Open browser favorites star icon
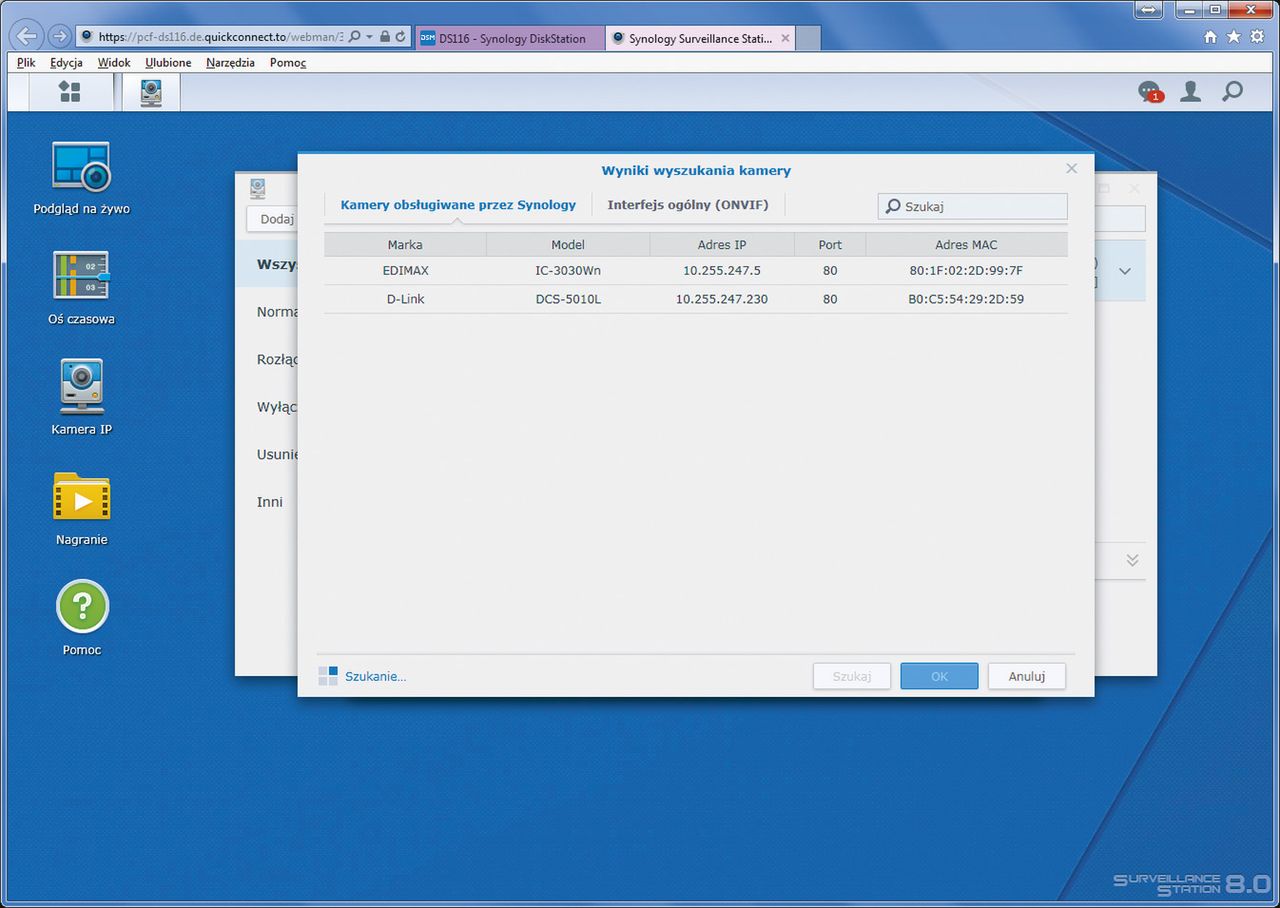This screenshot has height=908, width=1280. pyautogui.click(x=1233, y=37)
